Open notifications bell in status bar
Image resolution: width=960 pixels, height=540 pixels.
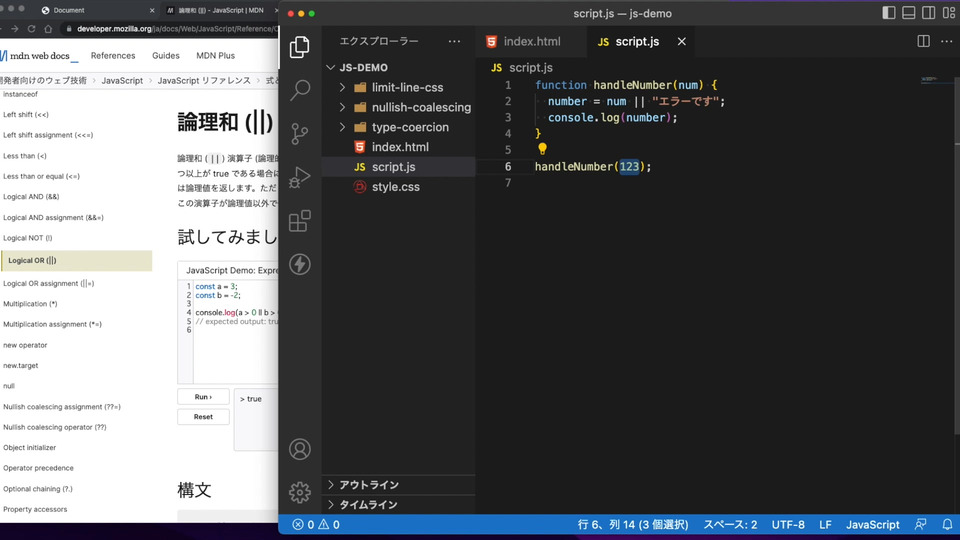[947, 525]
